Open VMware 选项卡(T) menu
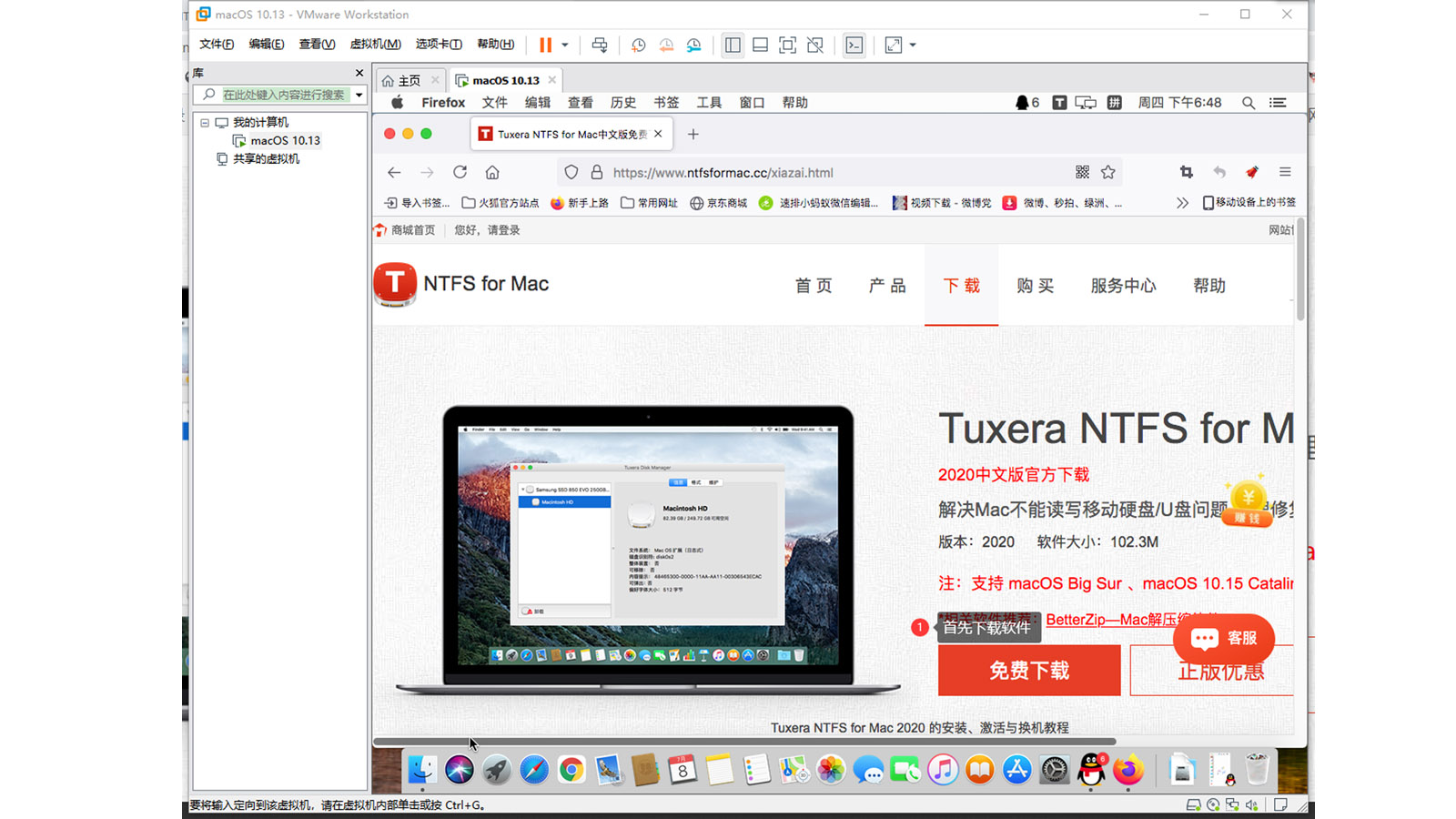The height and width of the screenshot is (819, 1456). (x=439, y=44)
